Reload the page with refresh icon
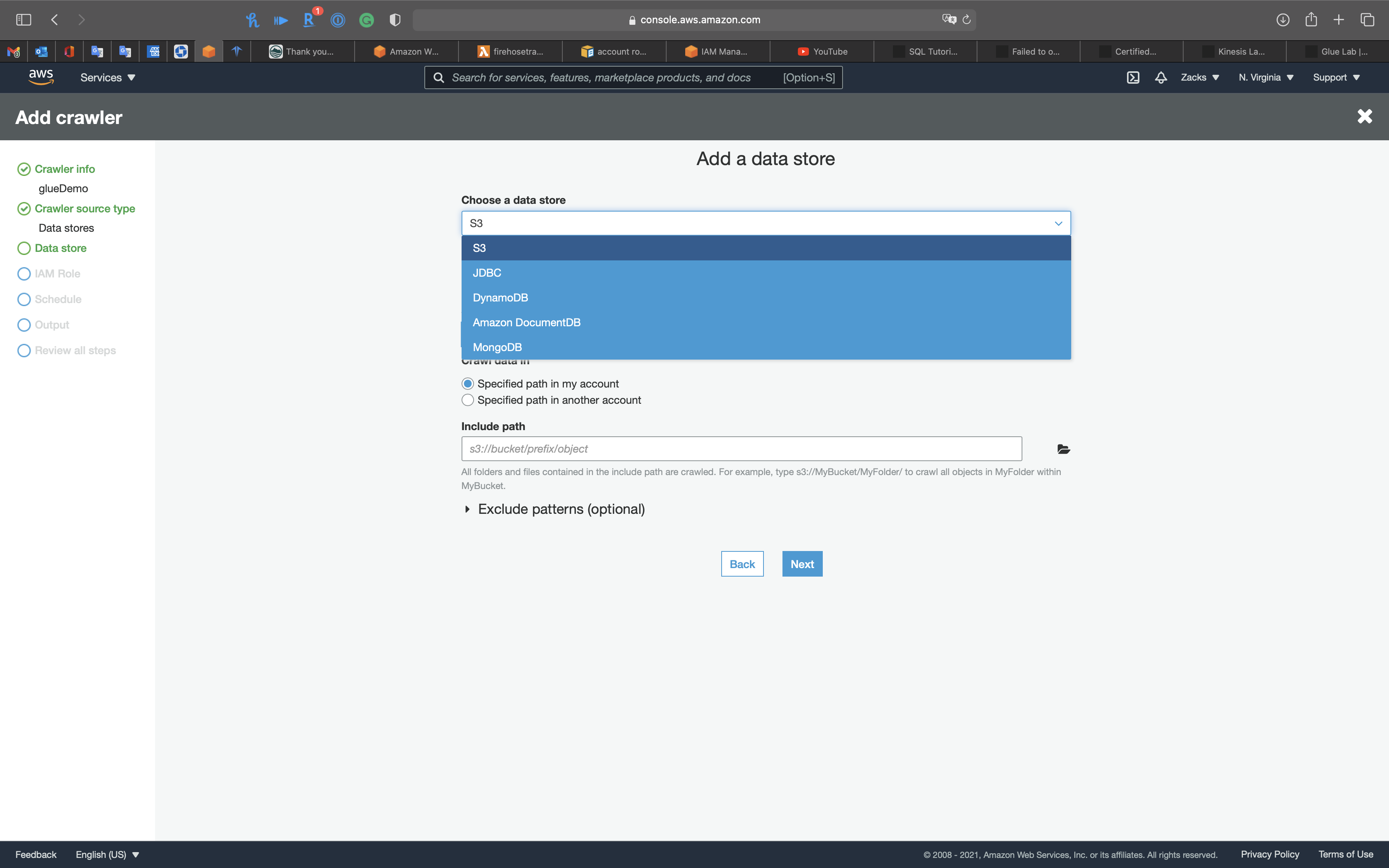 click(x=967, y=19)
